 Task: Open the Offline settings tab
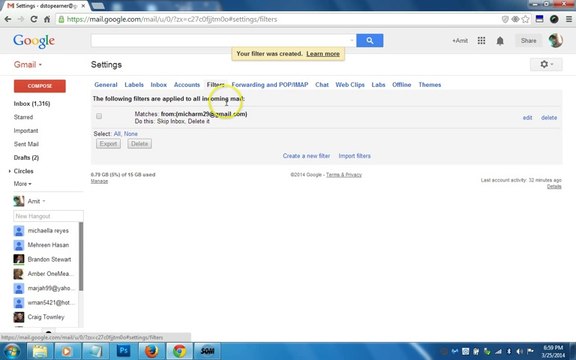pos(402,85)
